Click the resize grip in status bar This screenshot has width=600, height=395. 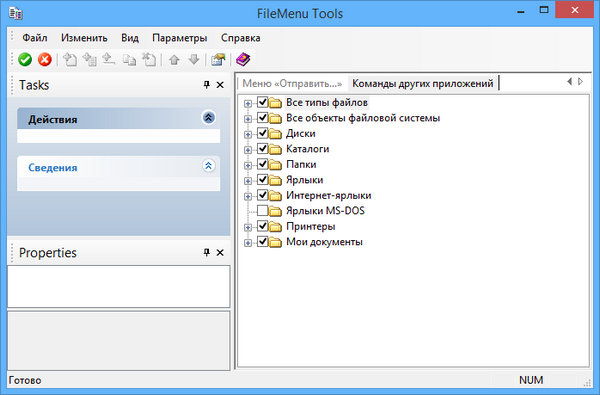(587, 382)
